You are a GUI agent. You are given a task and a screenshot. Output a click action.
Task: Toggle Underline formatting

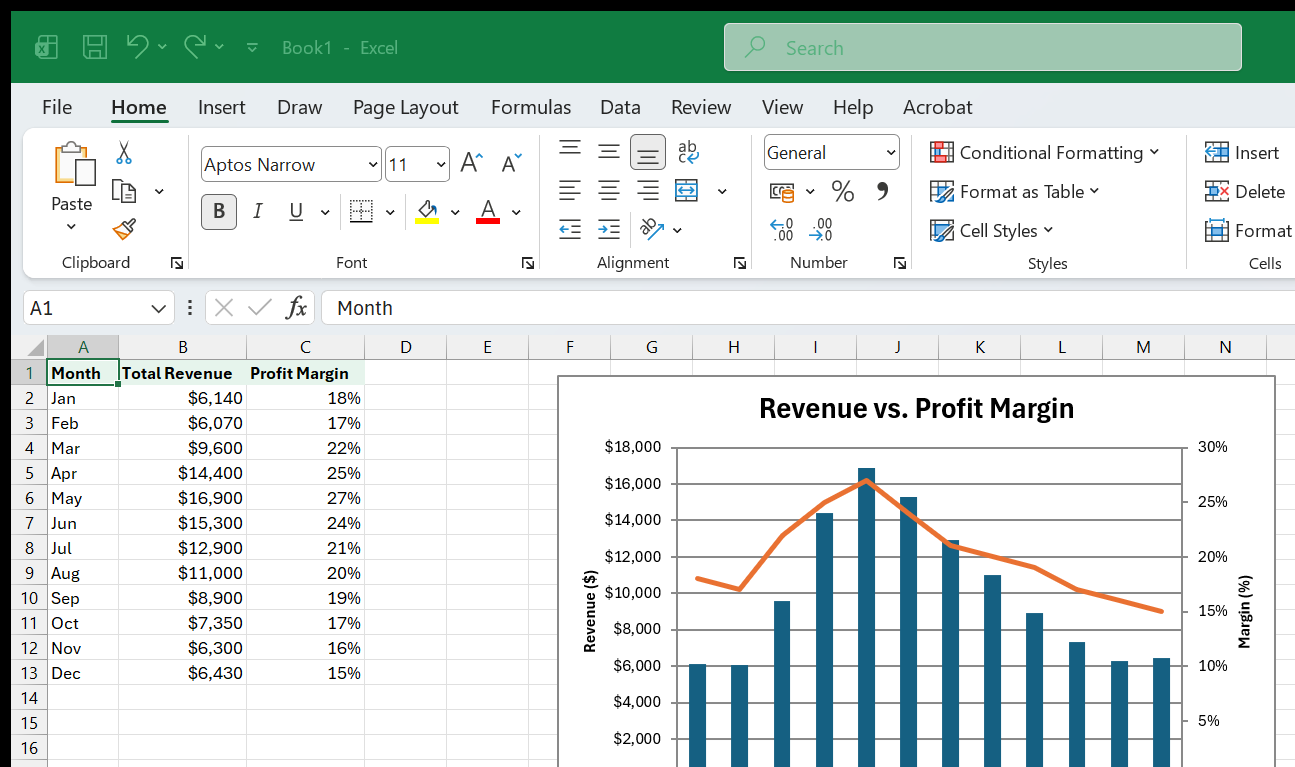point(296,211)
